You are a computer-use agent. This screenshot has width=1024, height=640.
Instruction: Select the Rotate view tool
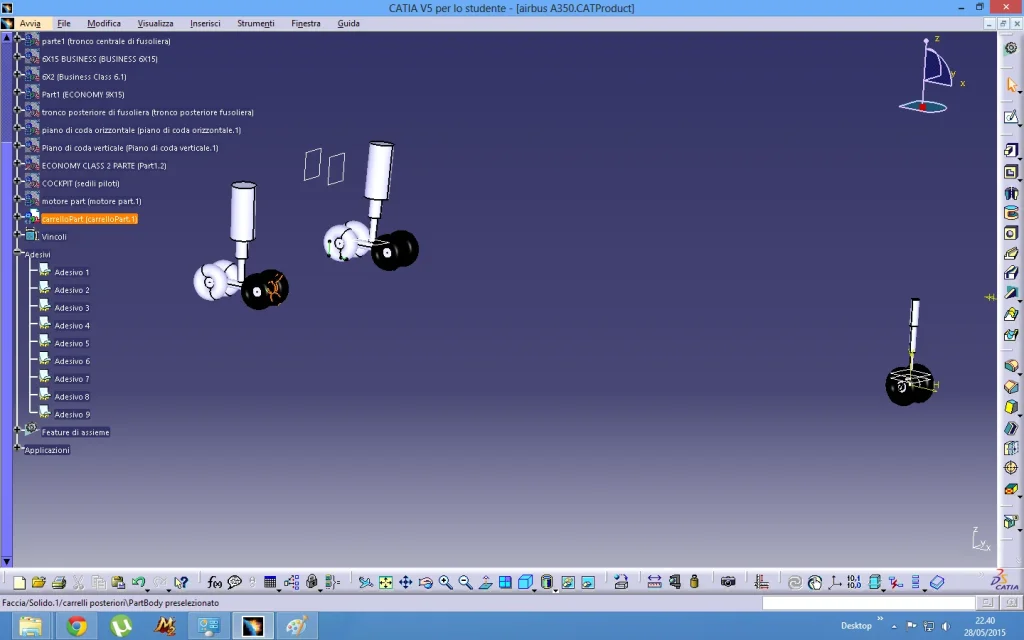(426, 582)
